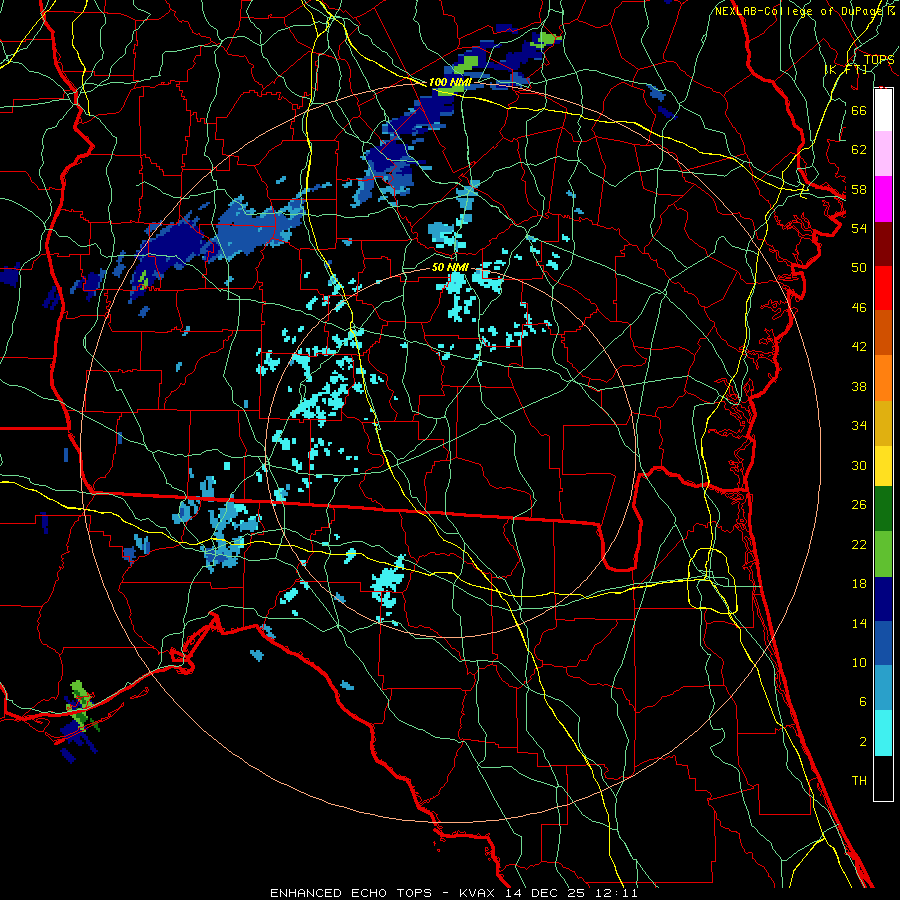Image resolution: width=900 pixels, height=900 pixels.
Task: Click the legend value 46
Action: click(x=859, y=308)
